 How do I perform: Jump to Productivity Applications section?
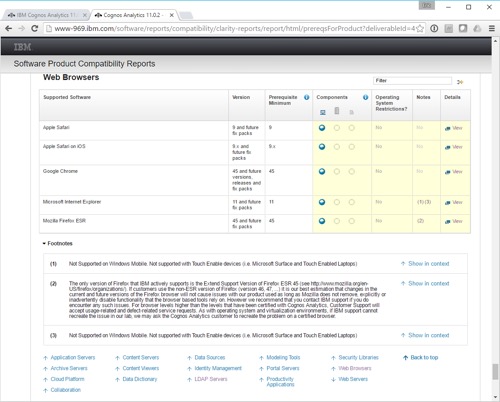point(280,382)
